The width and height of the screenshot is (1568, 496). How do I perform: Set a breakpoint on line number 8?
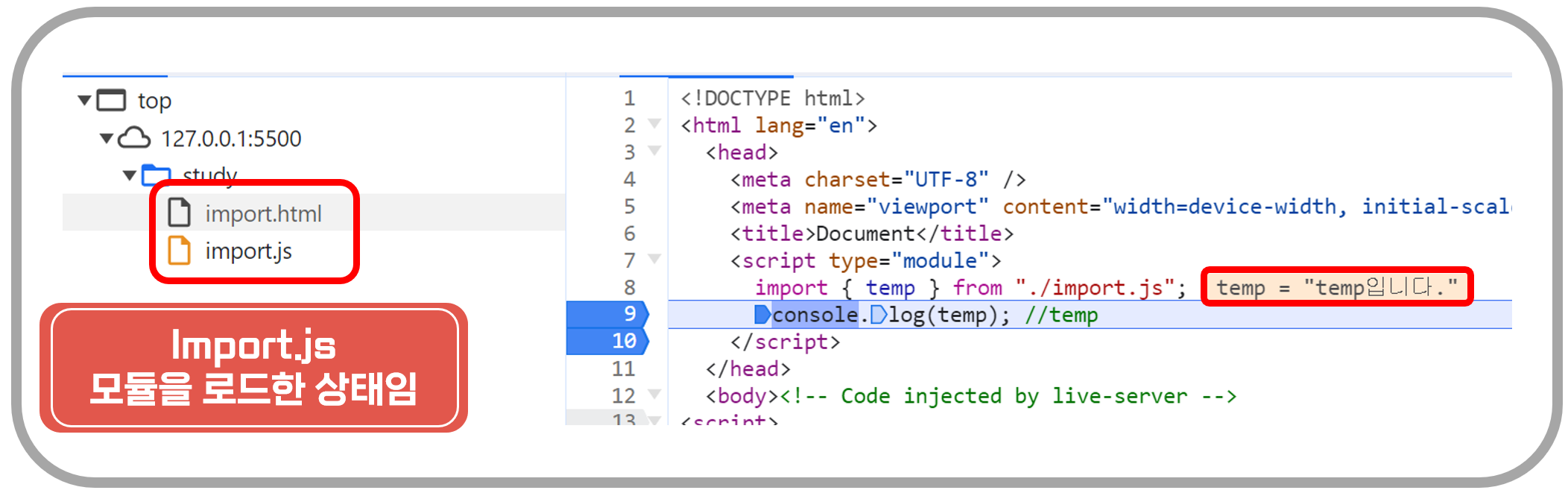[630, 287]
